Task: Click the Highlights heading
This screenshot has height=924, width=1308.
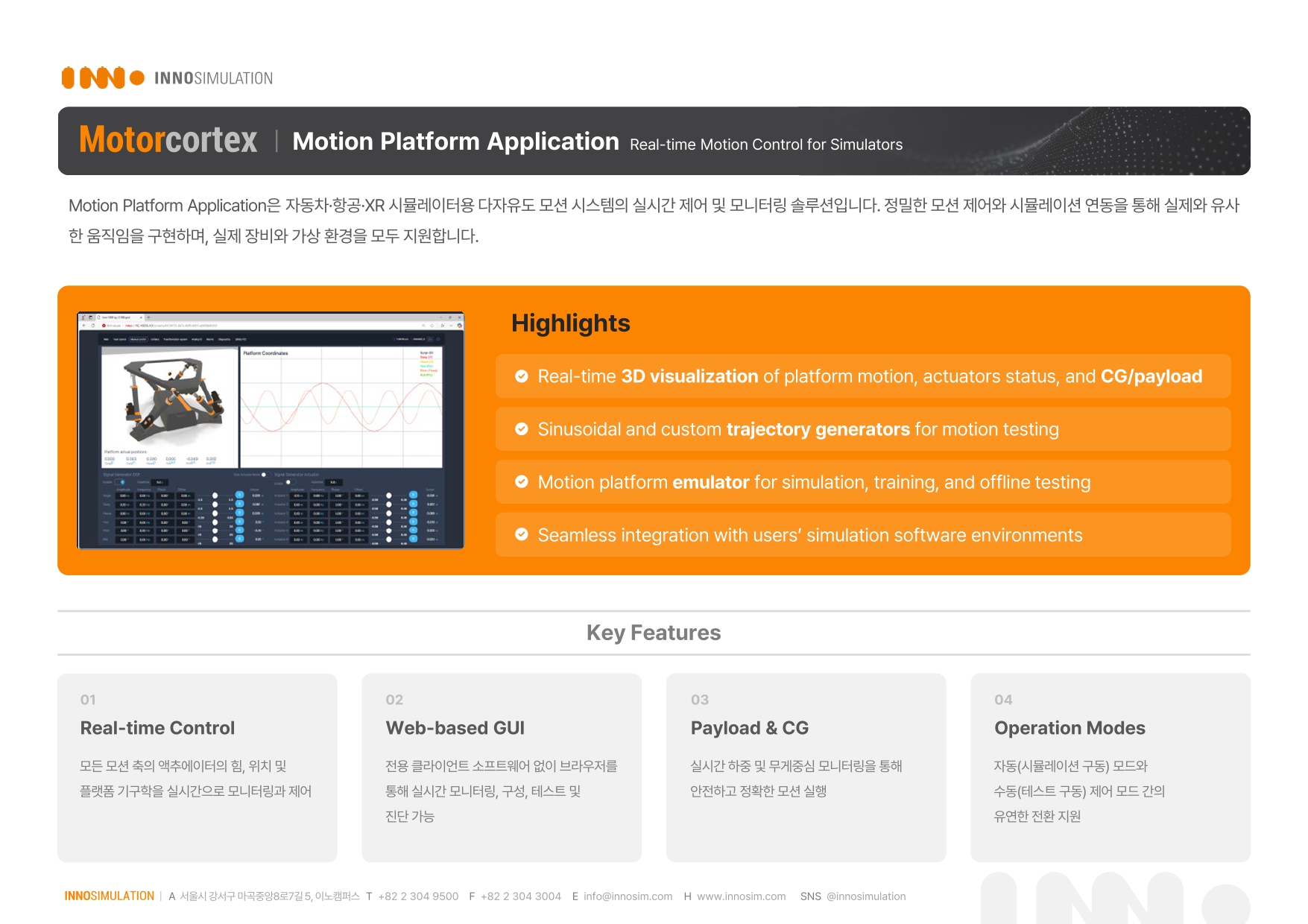Action: pos(571,323)
